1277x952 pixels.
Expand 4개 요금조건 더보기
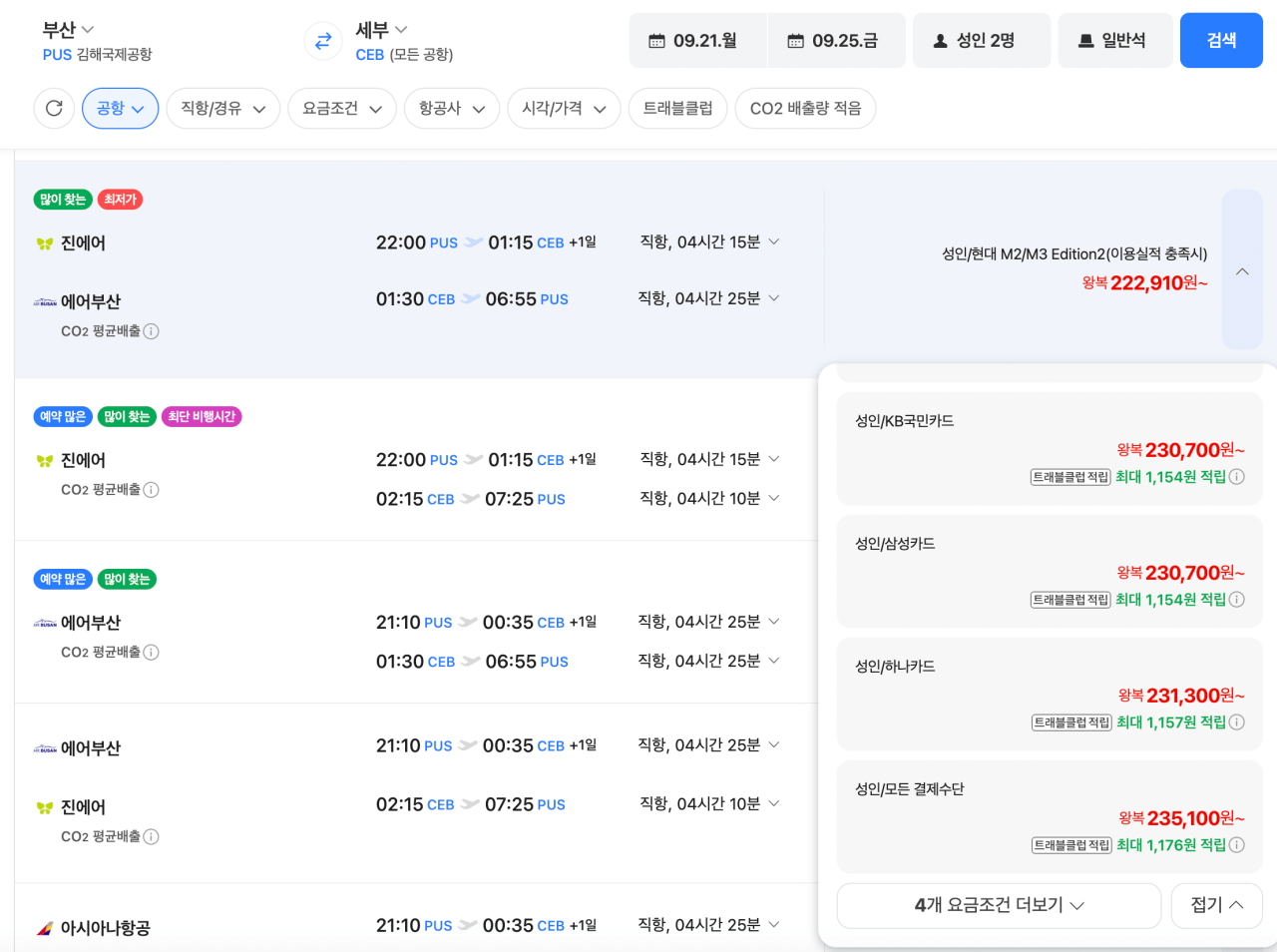coord(999,905)
